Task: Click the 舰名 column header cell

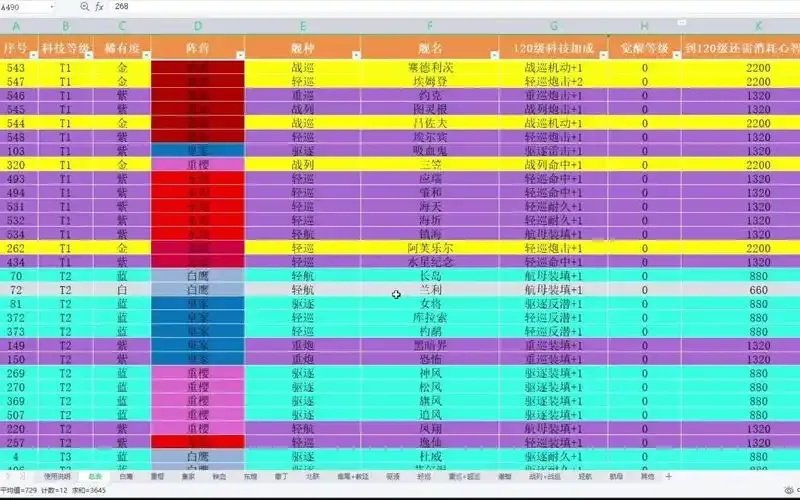Action: (x=430, y=48)
